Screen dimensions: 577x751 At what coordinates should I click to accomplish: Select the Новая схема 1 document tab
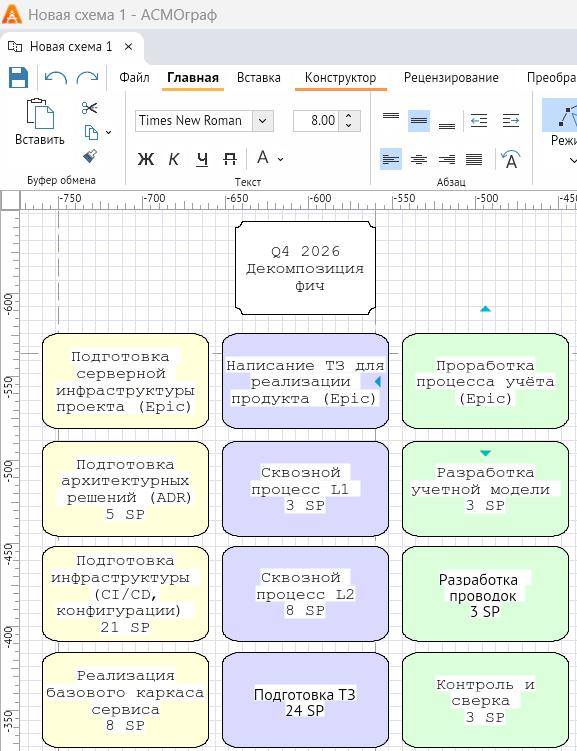[71, 46]
